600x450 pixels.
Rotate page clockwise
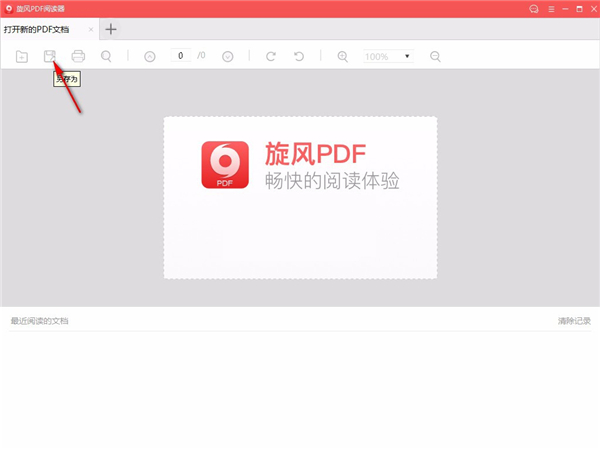pyautogui.click(x=271, y=56)
